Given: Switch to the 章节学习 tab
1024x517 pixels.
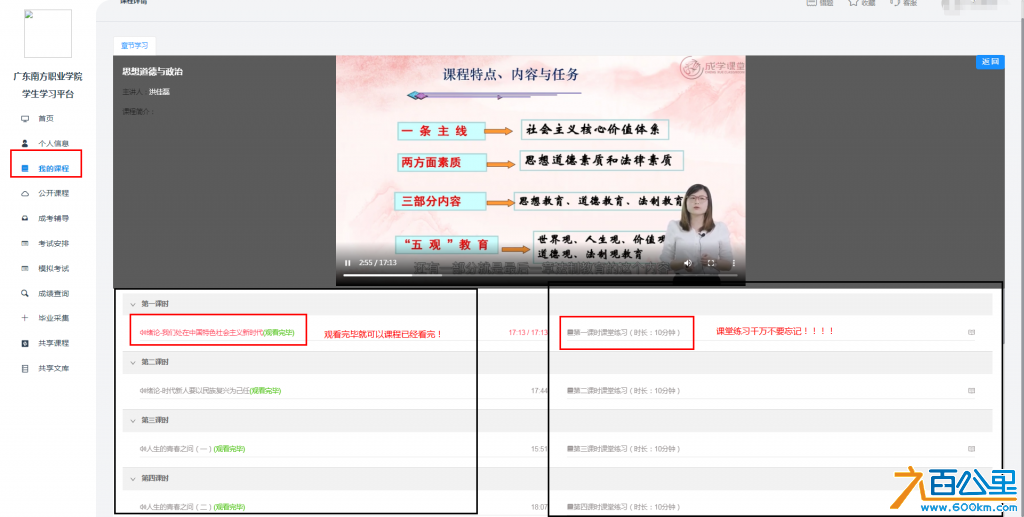Looking at the screenshot, I should click(135, 46).
